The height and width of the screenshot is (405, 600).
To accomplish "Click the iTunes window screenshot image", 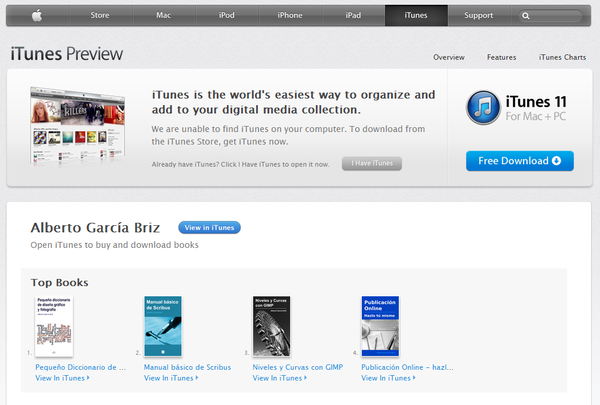I will pyautogui.click(x=77, y=126).
